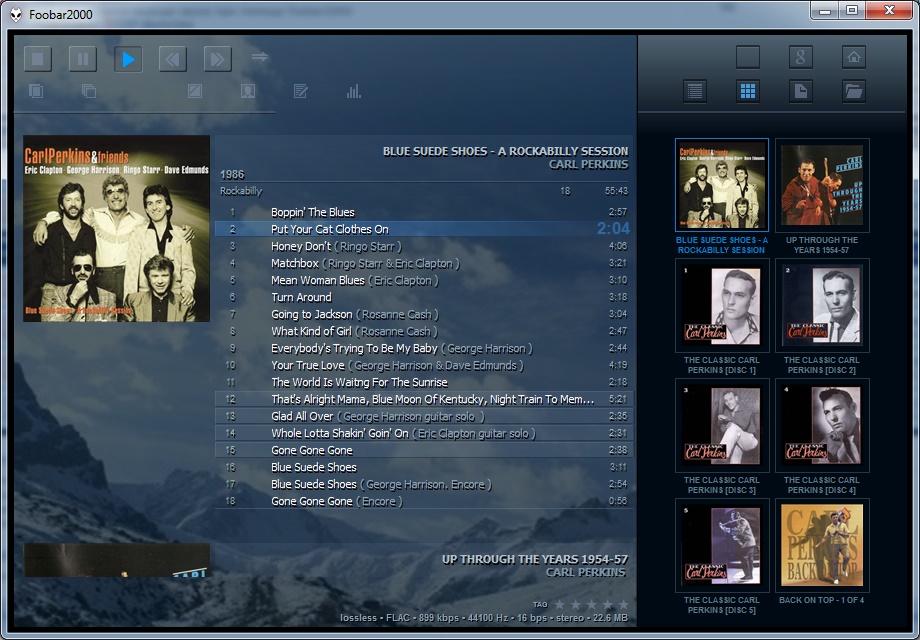Click the three stacked squares icon
This screenshot has height=640, width=920.
click(x=89, y=91)
